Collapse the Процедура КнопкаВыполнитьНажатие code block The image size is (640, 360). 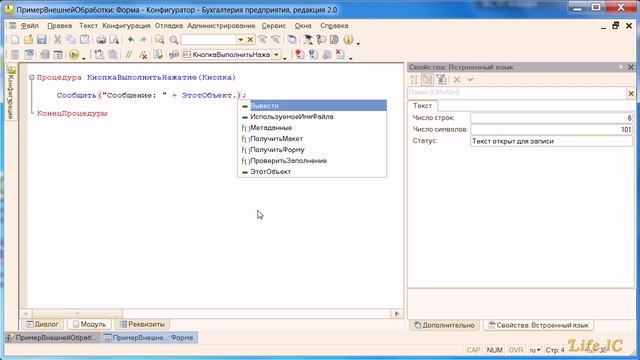pos(31,78)
